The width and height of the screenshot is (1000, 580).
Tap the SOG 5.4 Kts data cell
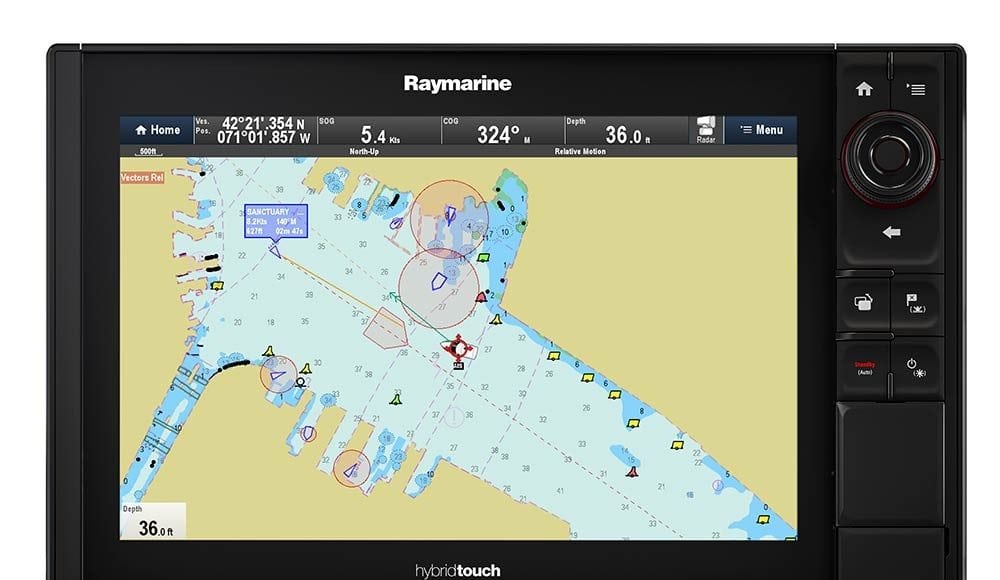379,130
